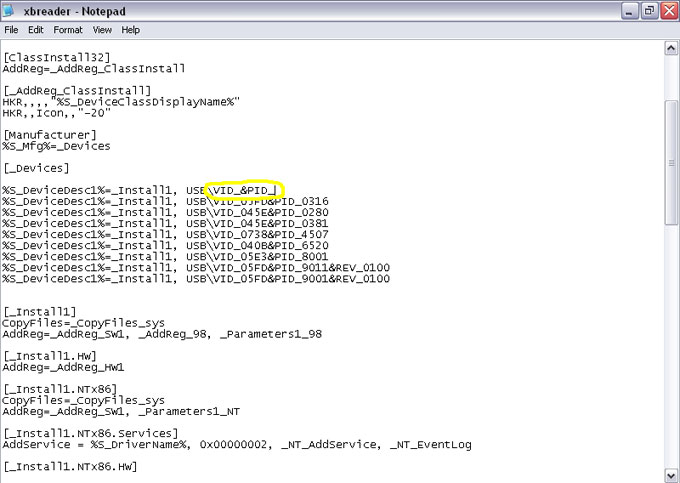Click the scrollbar up arrow
Screen dimensions: 680x483
[672, 49]
